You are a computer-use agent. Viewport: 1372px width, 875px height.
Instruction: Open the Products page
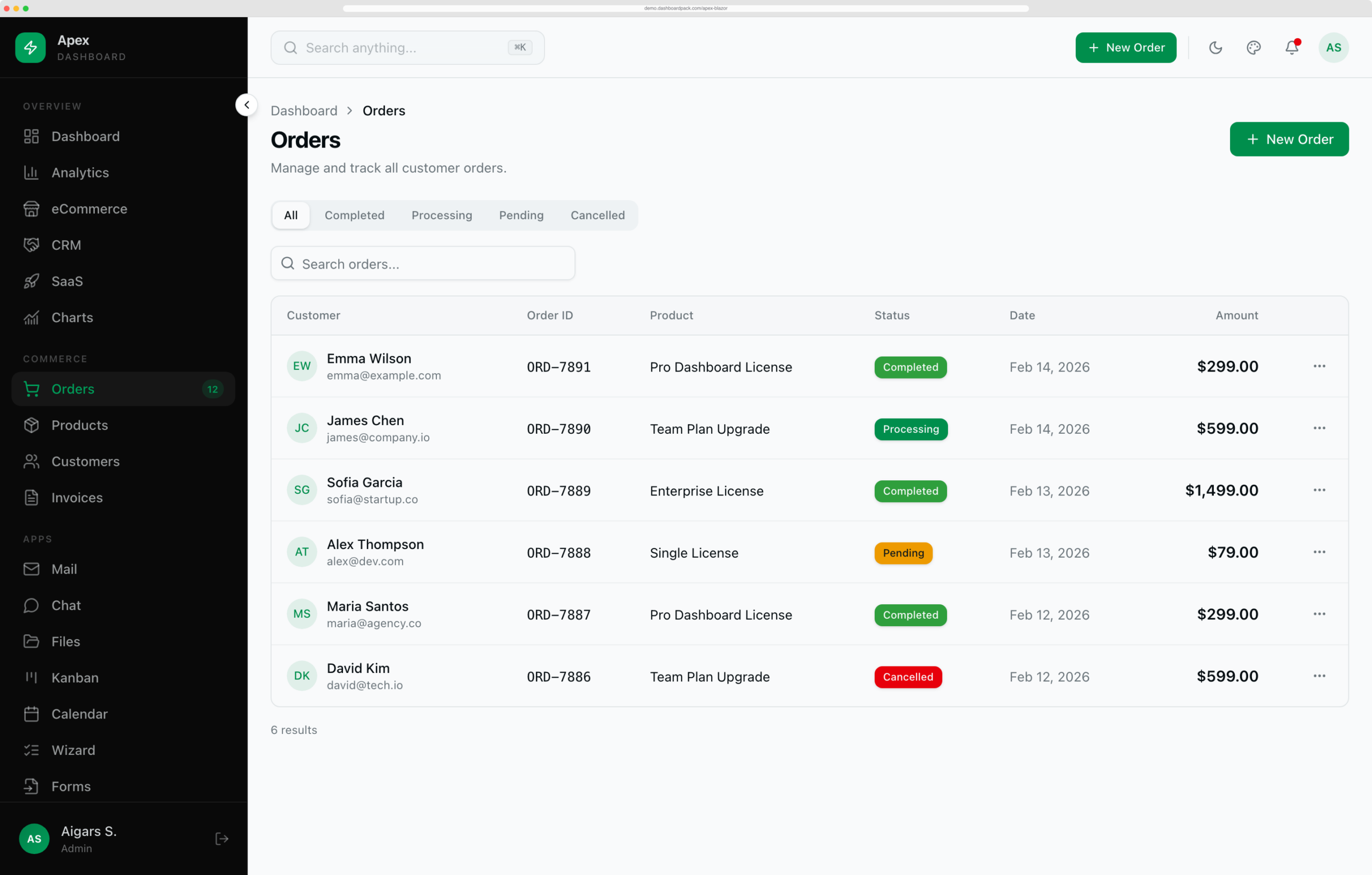(123, 425)
